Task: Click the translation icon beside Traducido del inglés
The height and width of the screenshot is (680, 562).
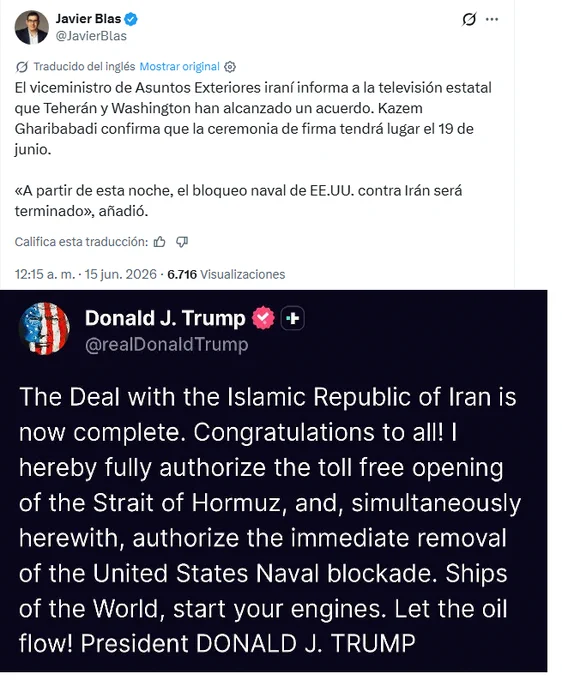Action: tap(22, 67)
